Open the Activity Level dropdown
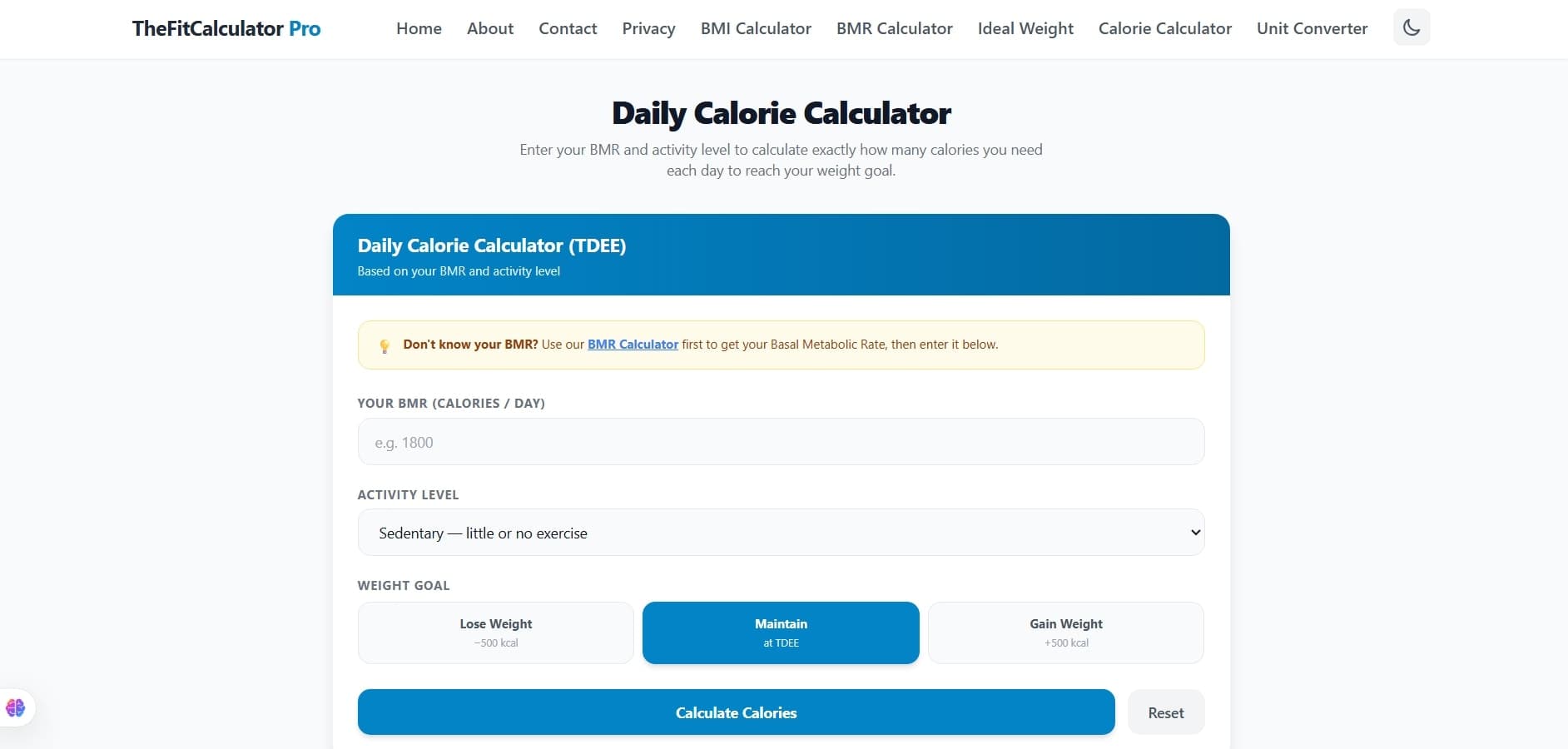Image resolution: width=1568 pixels, height=749 pixels. coord(780,533)
